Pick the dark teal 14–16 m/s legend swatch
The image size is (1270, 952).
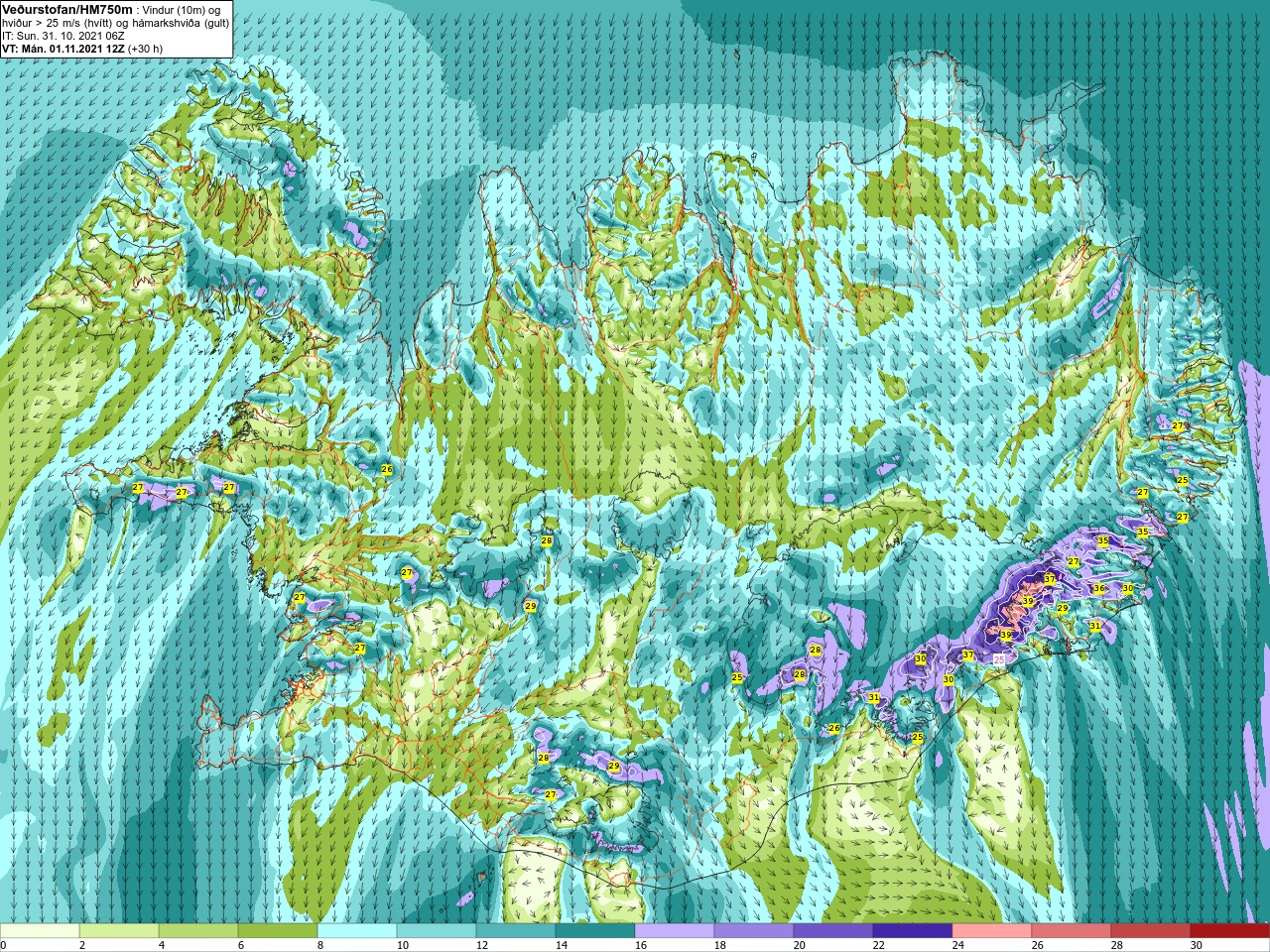(595, 931)
